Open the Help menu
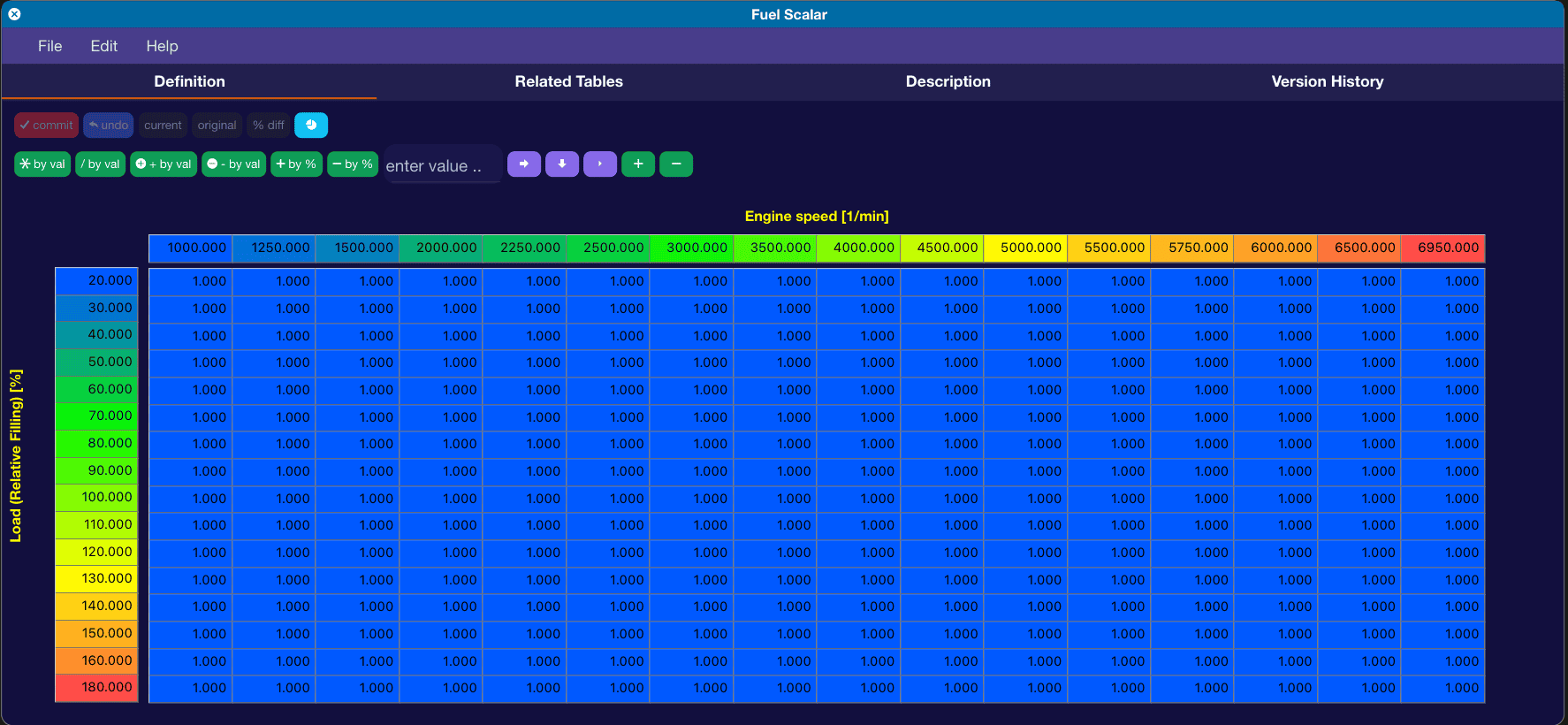This screenshot has width=1568, height=725. (x=162, y=46)
